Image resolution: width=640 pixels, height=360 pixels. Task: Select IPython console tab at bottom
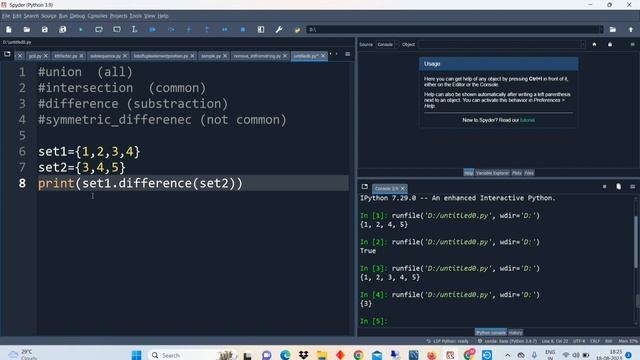click(491, 333)
